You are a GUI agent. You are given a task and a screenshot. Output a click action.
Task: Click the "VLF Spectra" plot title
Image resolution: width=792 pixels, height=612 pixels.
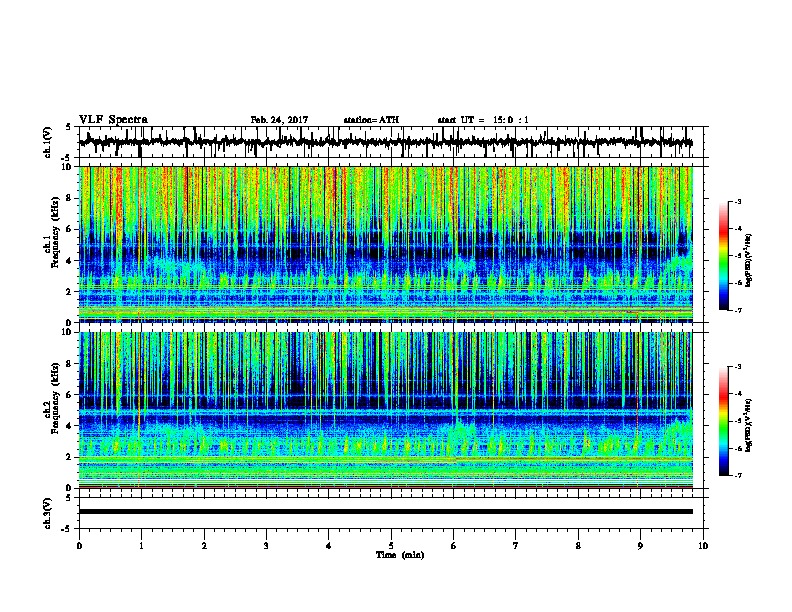click(x=113, y=120)
